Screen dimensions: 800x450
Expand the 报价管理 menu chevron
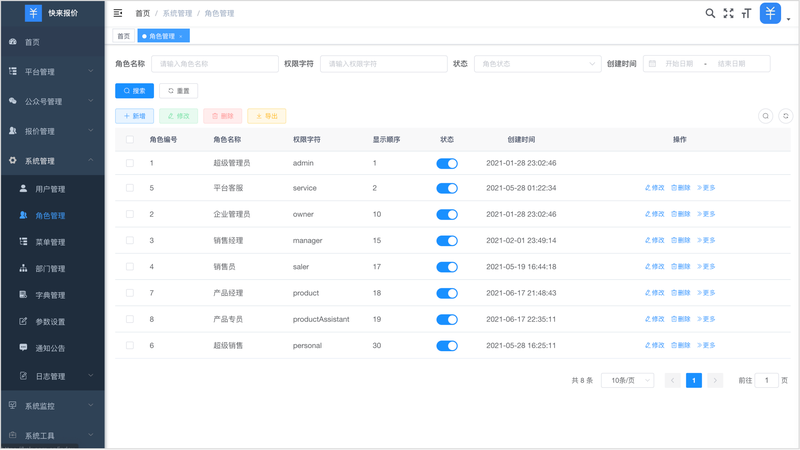pyautogui.click(x=91, y=130)
